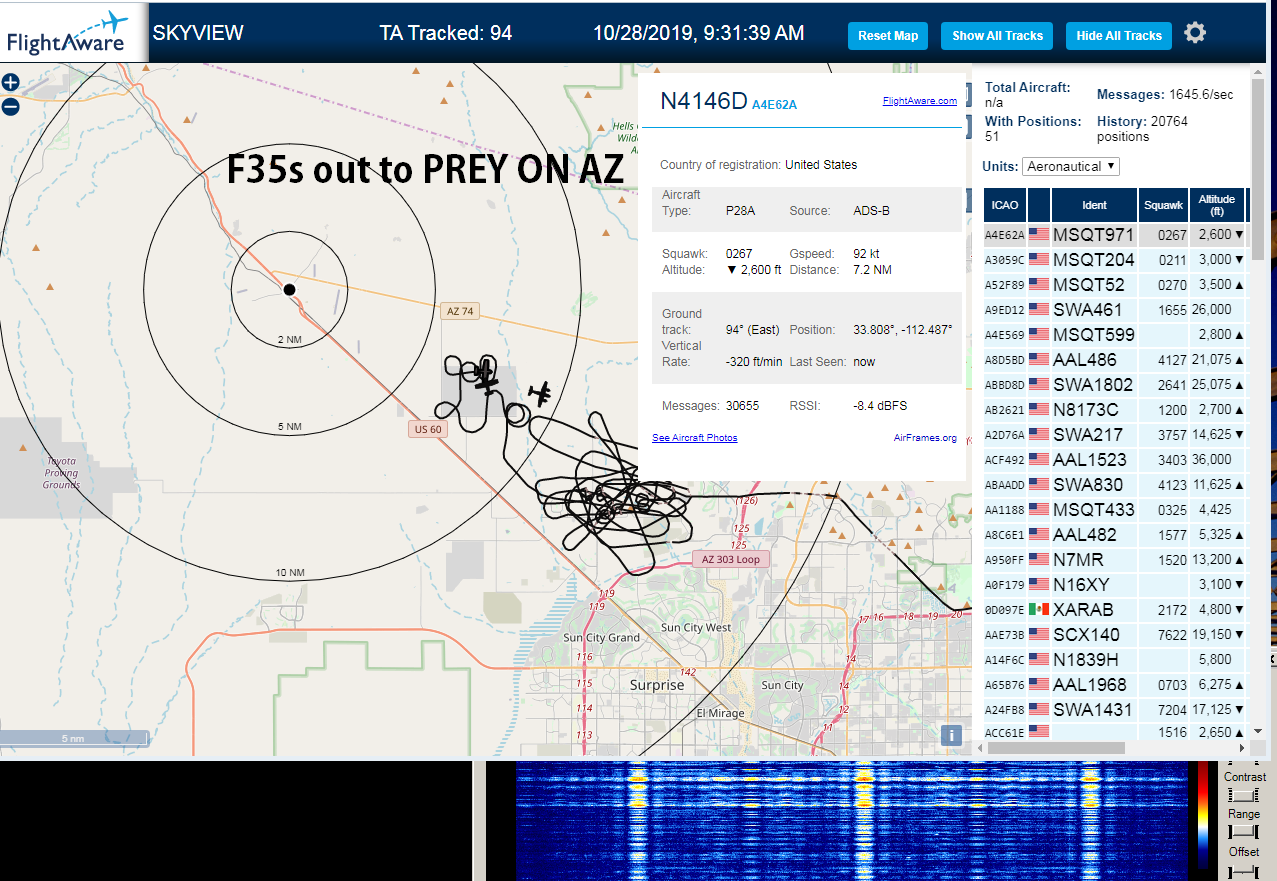Sort table by flag column header
The height and width of the screenshot is (881, 1277).
coord(1039,205)
